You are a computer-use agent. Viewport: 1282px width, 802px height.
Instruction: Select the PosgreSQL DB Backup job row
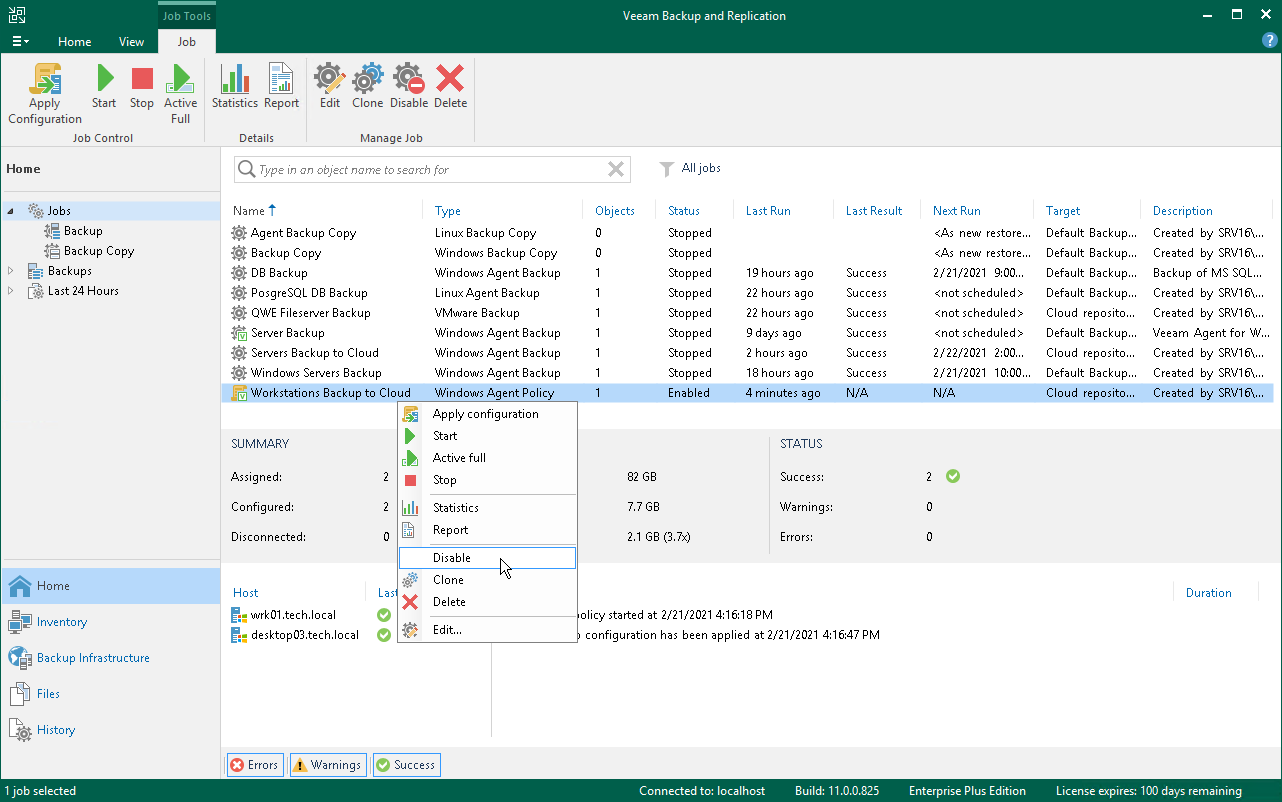tap(747, 293)
